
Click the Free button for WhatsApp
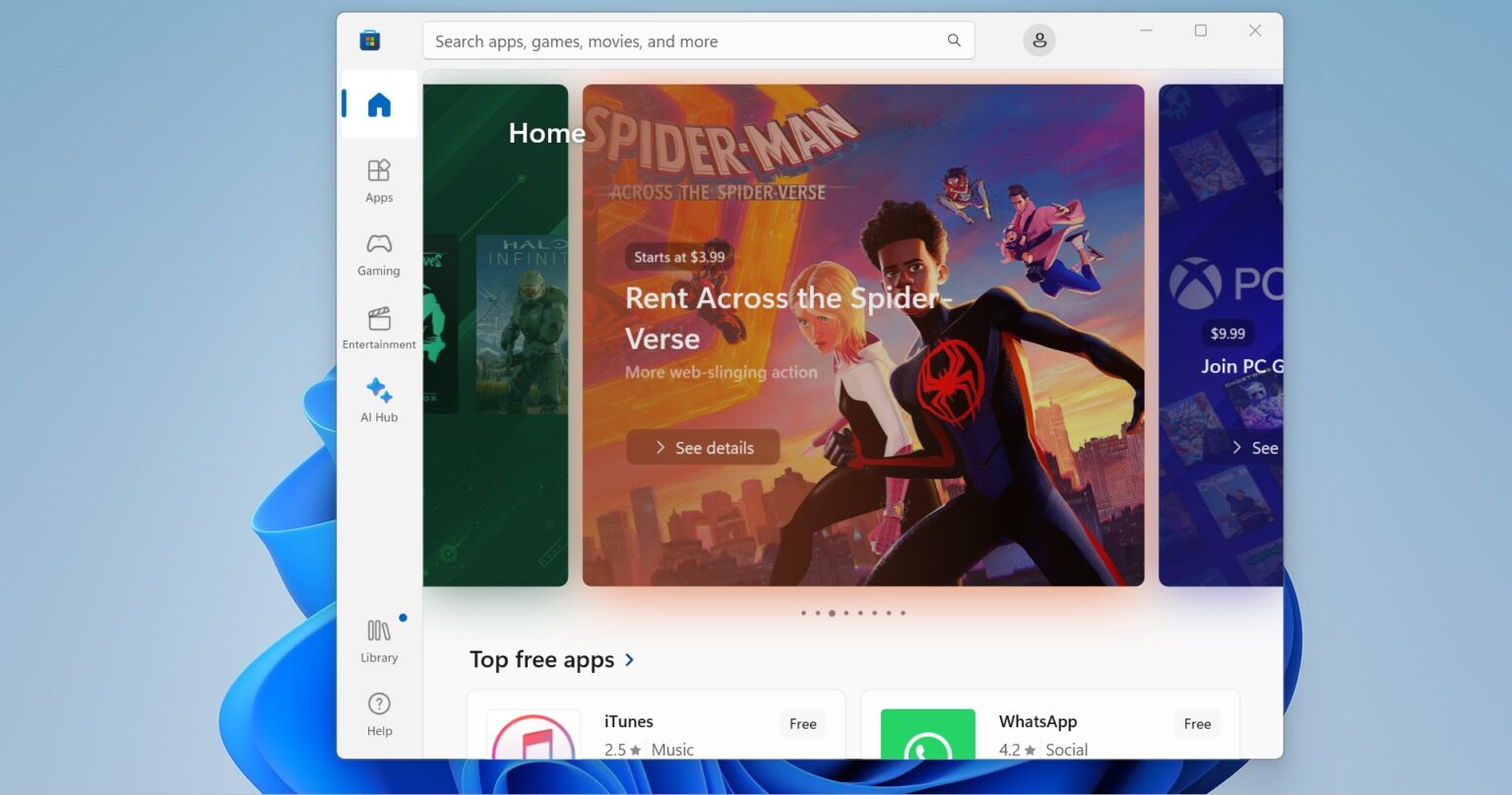pos(1197,724)
